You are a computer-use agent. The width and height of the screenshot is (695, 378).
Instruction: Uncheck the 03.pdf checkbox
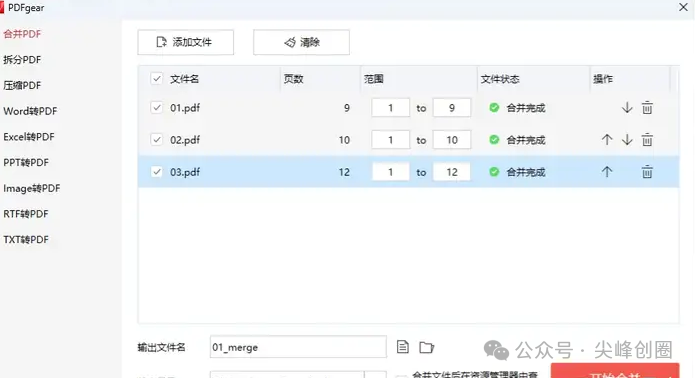pyautogui.click(x=156, y=171)
